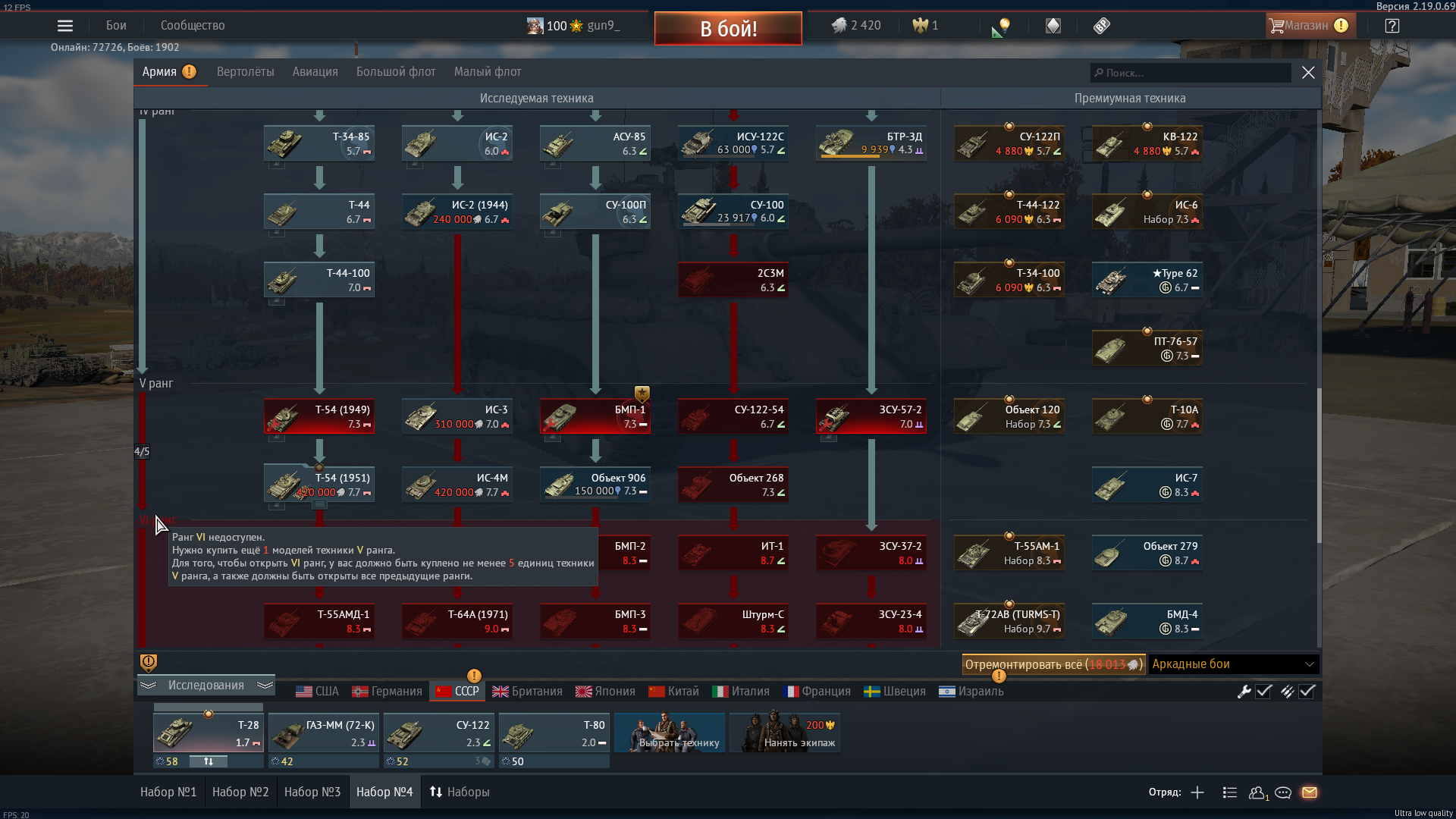
Task: Click the squad invite plus icon
Action: click(x=1197, y=792)
